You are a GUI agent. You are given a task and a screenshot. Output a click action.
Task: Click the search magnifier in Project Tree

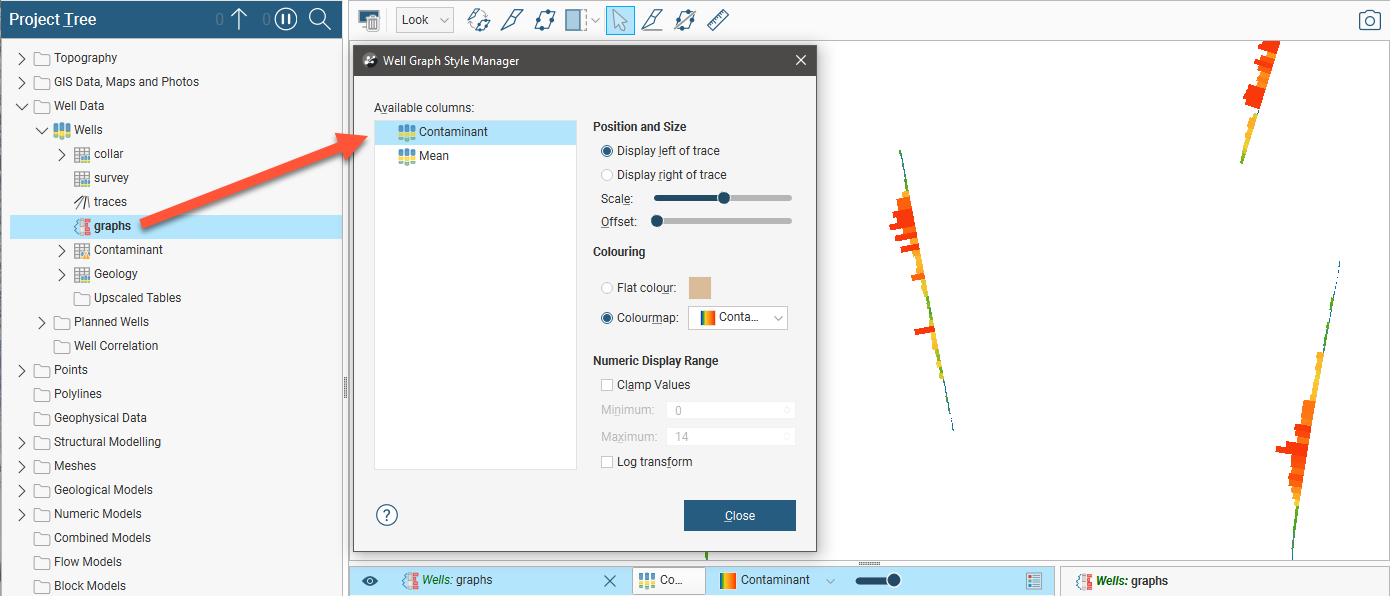tap(319, 19)
